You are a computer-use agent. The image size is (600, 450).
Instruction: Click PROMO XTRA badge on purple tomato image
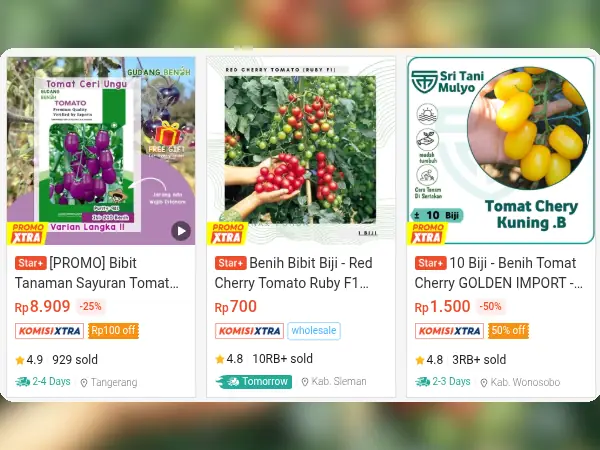pos(27,233)
